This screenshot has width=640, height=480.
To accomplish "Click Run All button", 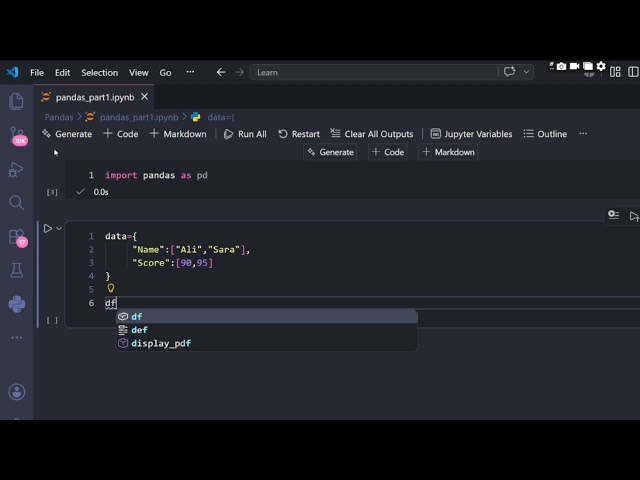I will [245, 134].
